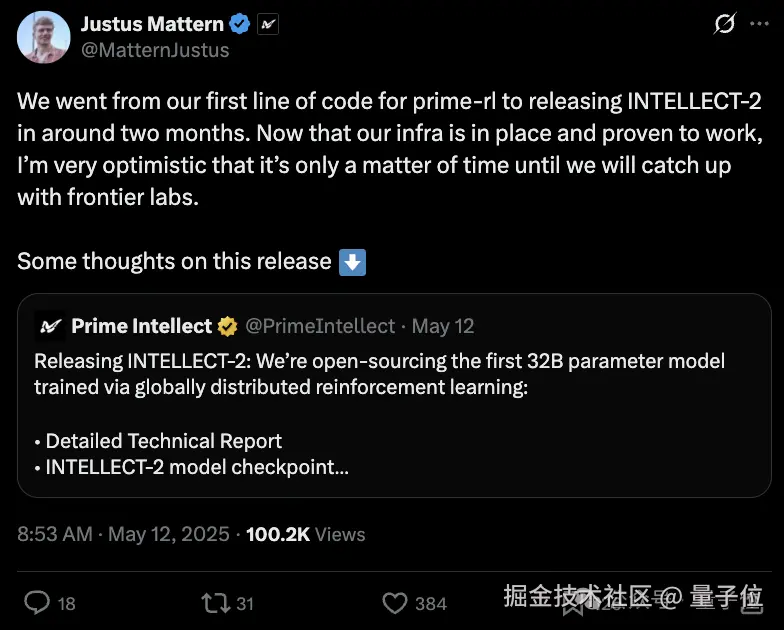The height and width of the screenshot is (630, 784).
Task: Open the 8:53 AM May 12, 2025 timestamp
Action: click(123, 534)
